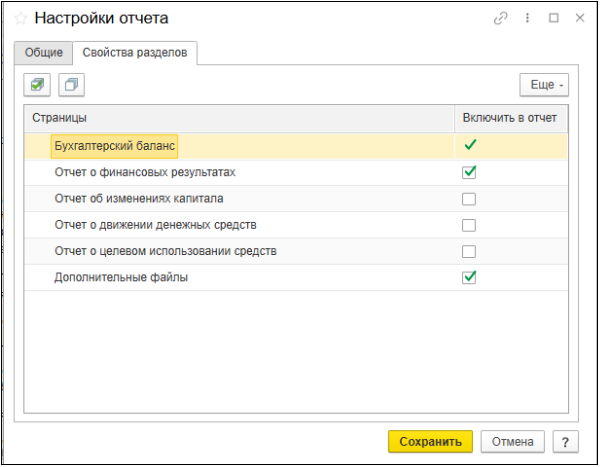
Task: Add dialog to favorites via star icon
Action: pyautogui.click(x=20, y=18)
